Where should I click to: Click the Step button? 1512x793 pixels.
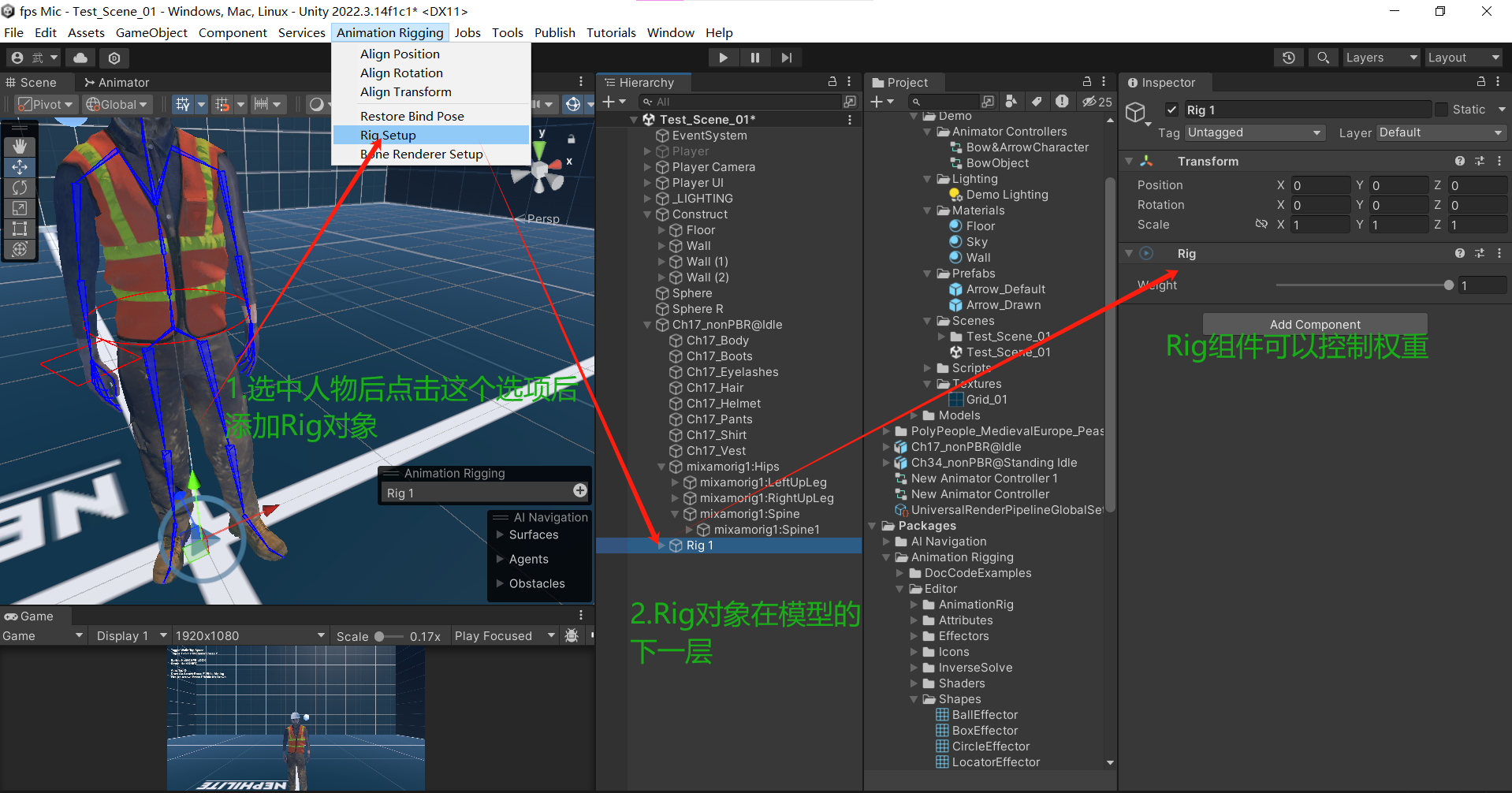click(786, 58)
